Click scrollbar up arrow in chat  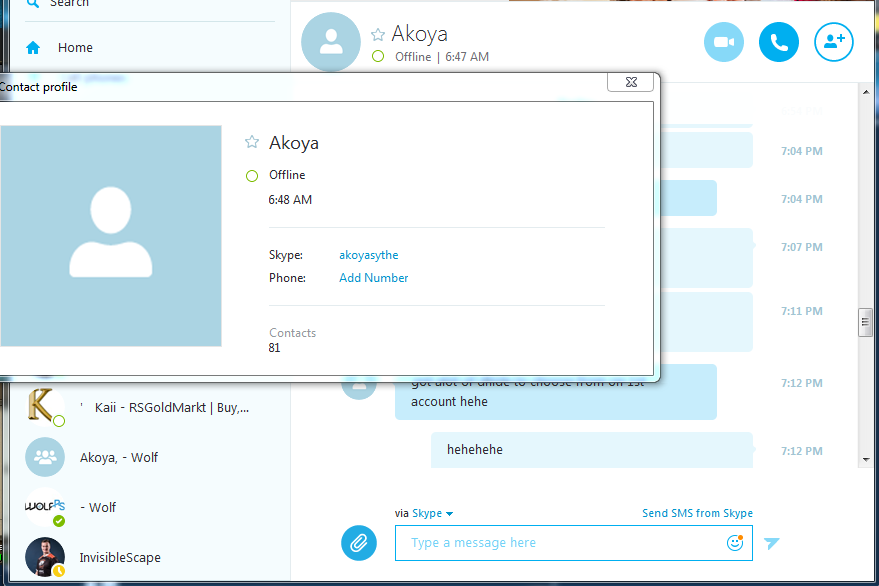pos(866,91)
